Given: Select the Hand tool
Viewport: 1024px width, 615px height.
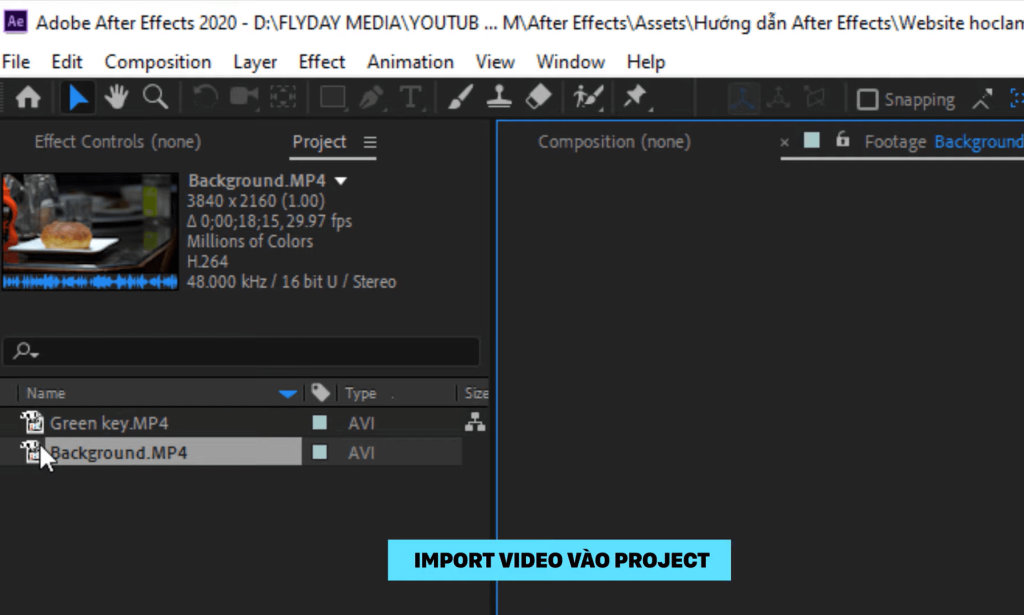Looking at the screenshot, I should point(116,97).
